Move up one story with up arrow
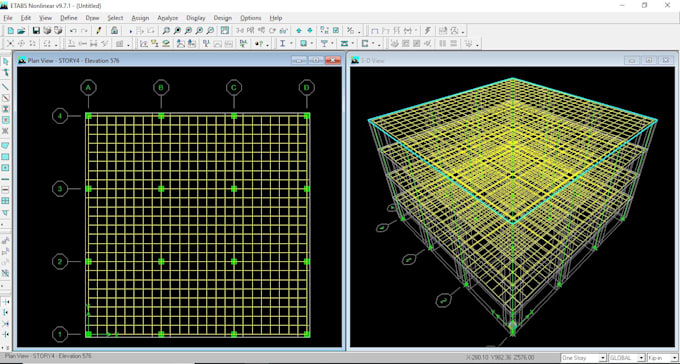680x364 pixels. pyautogui.click(x=299, y=31)
